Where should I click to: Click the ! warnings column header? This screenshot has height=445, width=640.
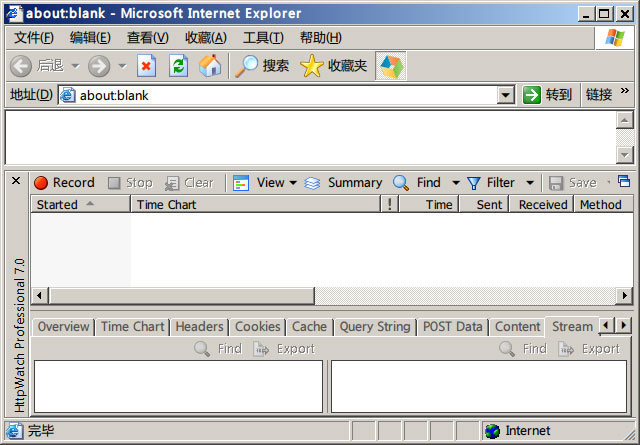390,205
